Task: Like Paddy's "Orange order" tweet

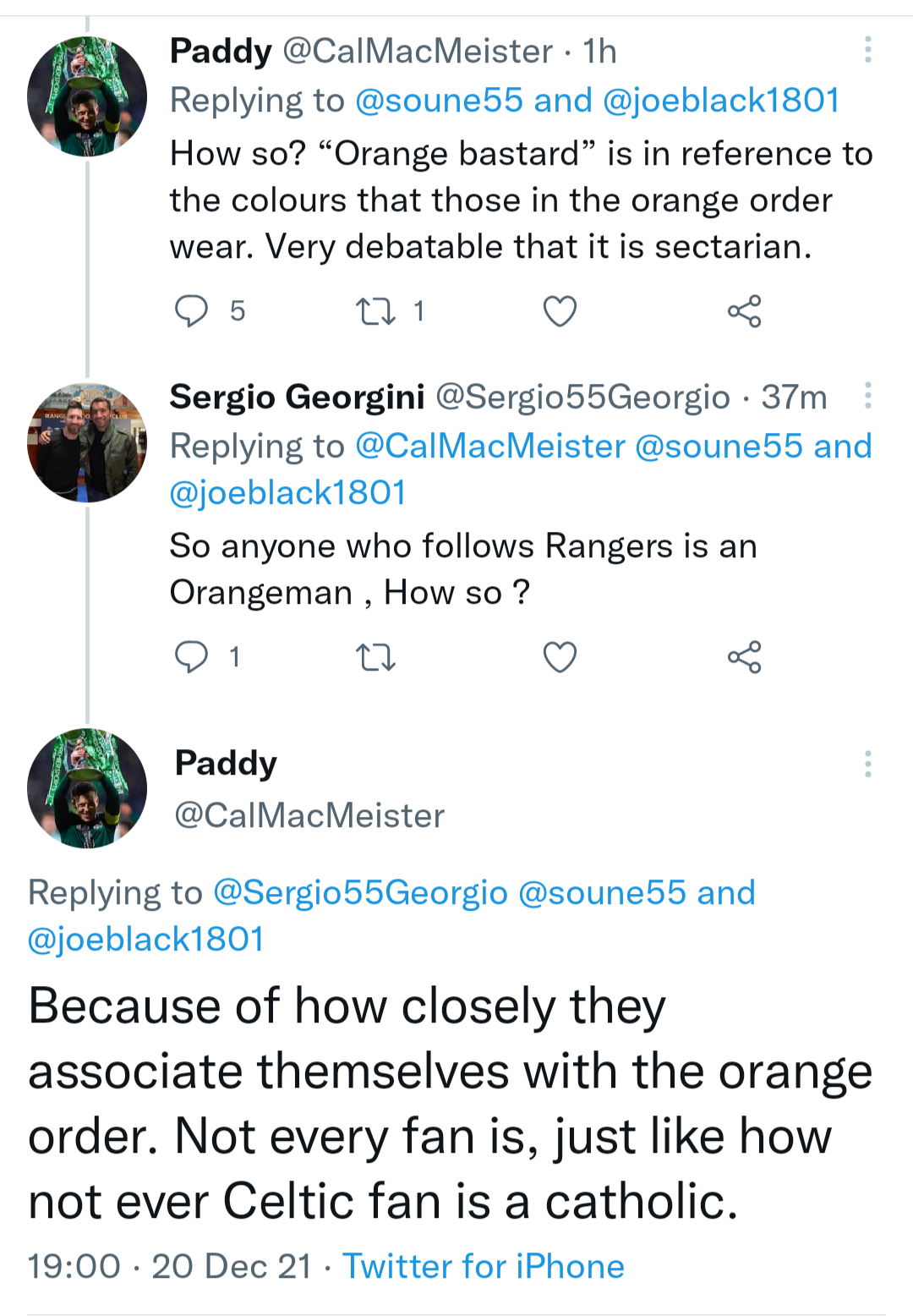Action: coord(560,311)
